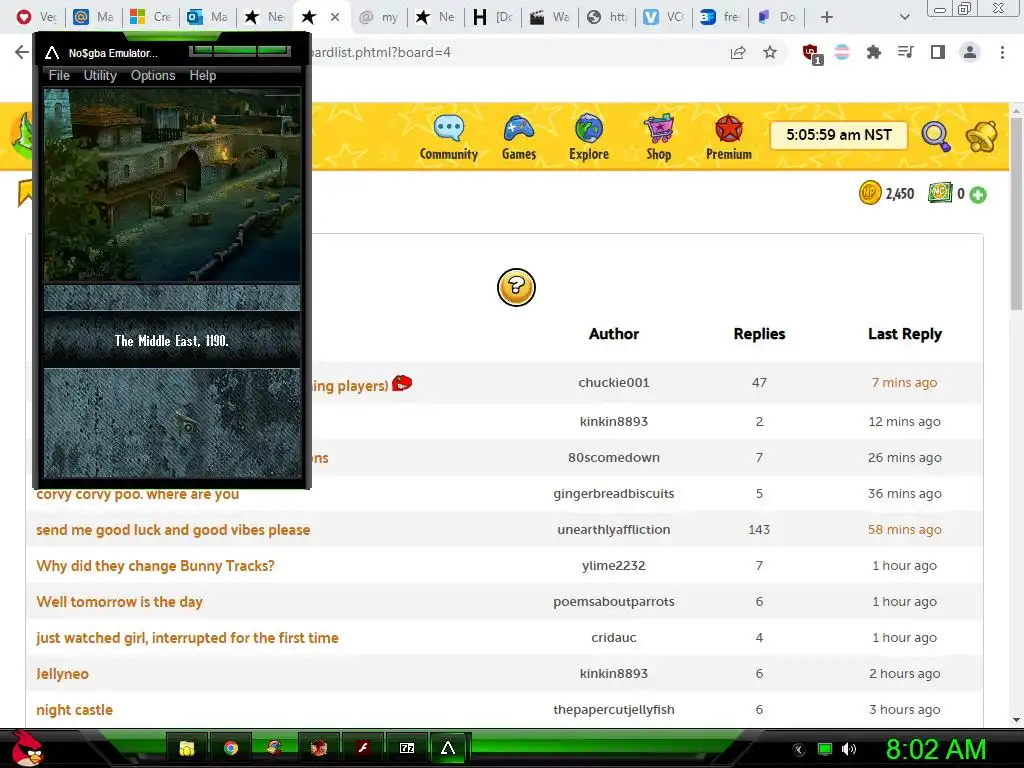The width and height of the screenshot is (1024, 768).
Task: Open the Help menu in No$gba
Action: [x=202, y=75]
